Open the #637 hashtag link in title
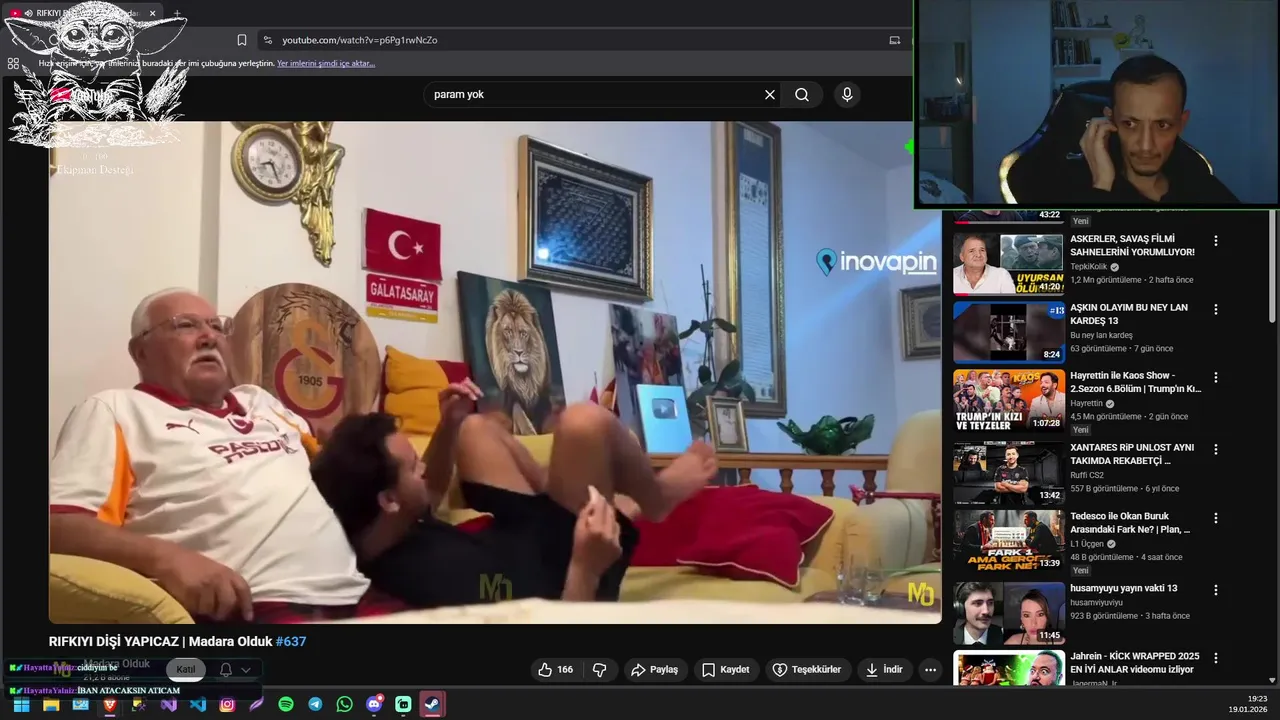This screenshot has width=1280, height=720. 291,642
